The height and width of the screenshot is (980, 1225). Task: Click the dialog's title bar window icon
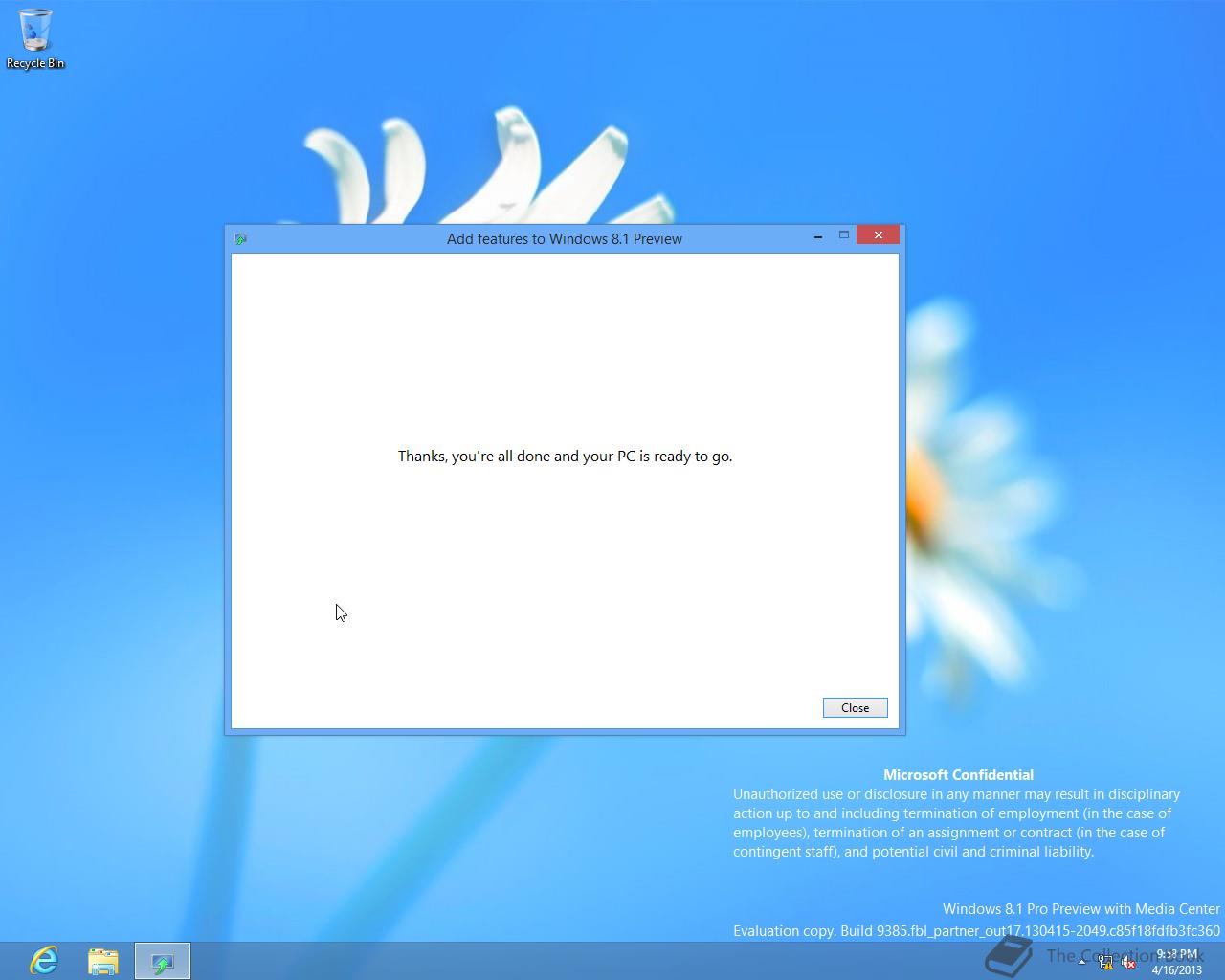click(241, 239)
